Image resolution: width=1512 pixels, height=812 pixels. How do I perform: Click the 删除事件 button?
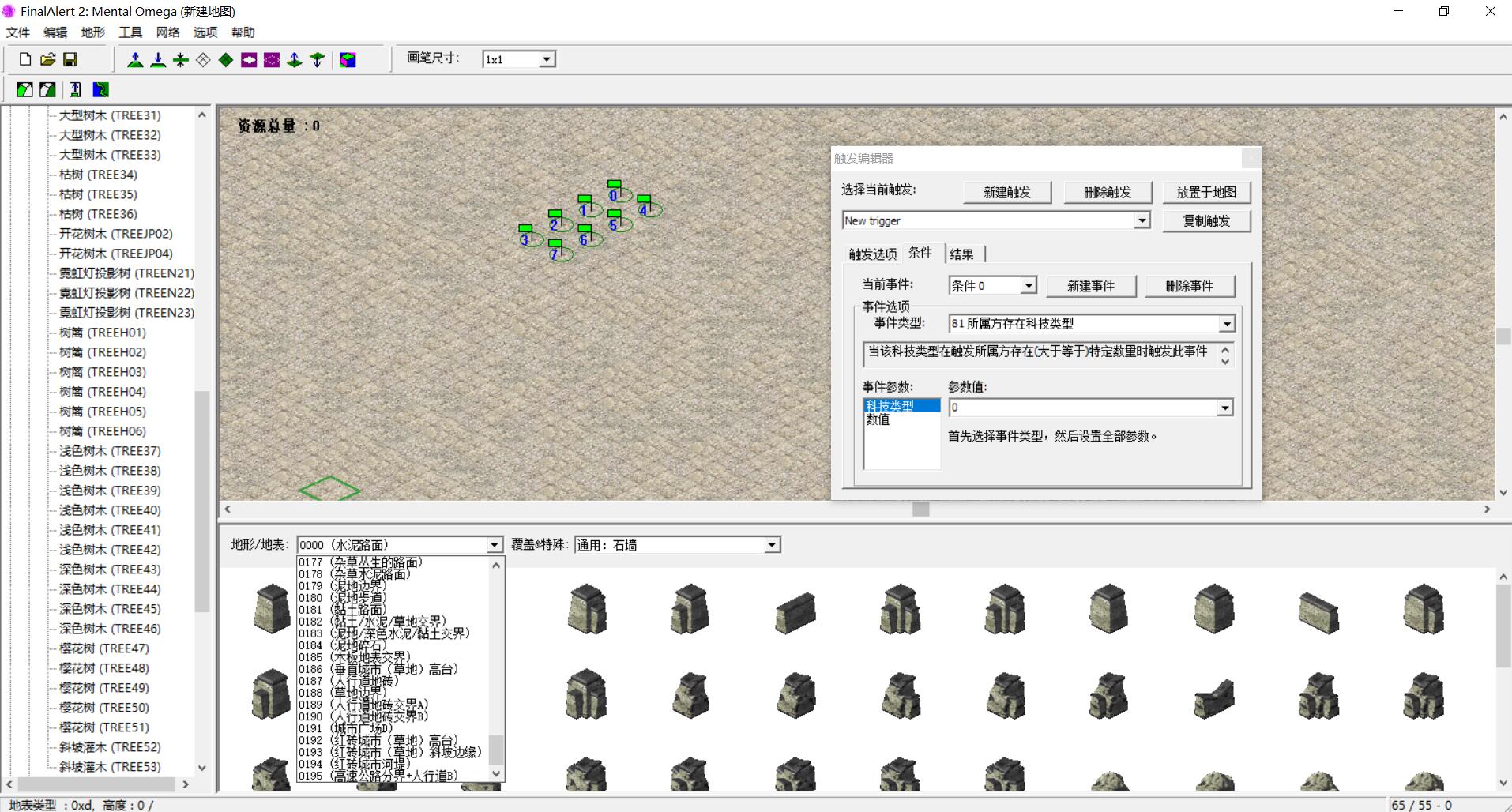coord(1190,286)
